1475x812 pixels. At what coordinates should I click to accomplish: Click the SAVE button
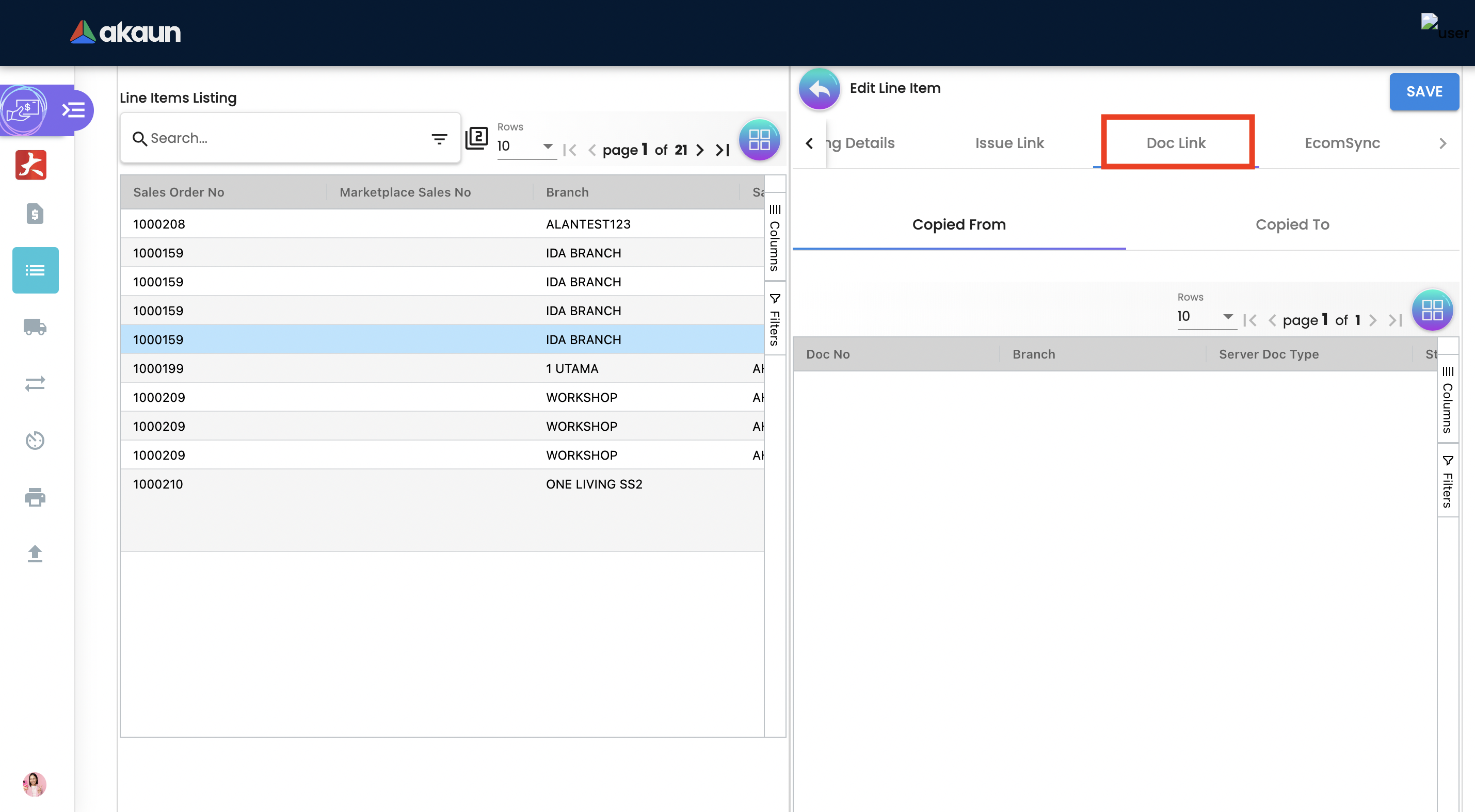coord(1424,91)
